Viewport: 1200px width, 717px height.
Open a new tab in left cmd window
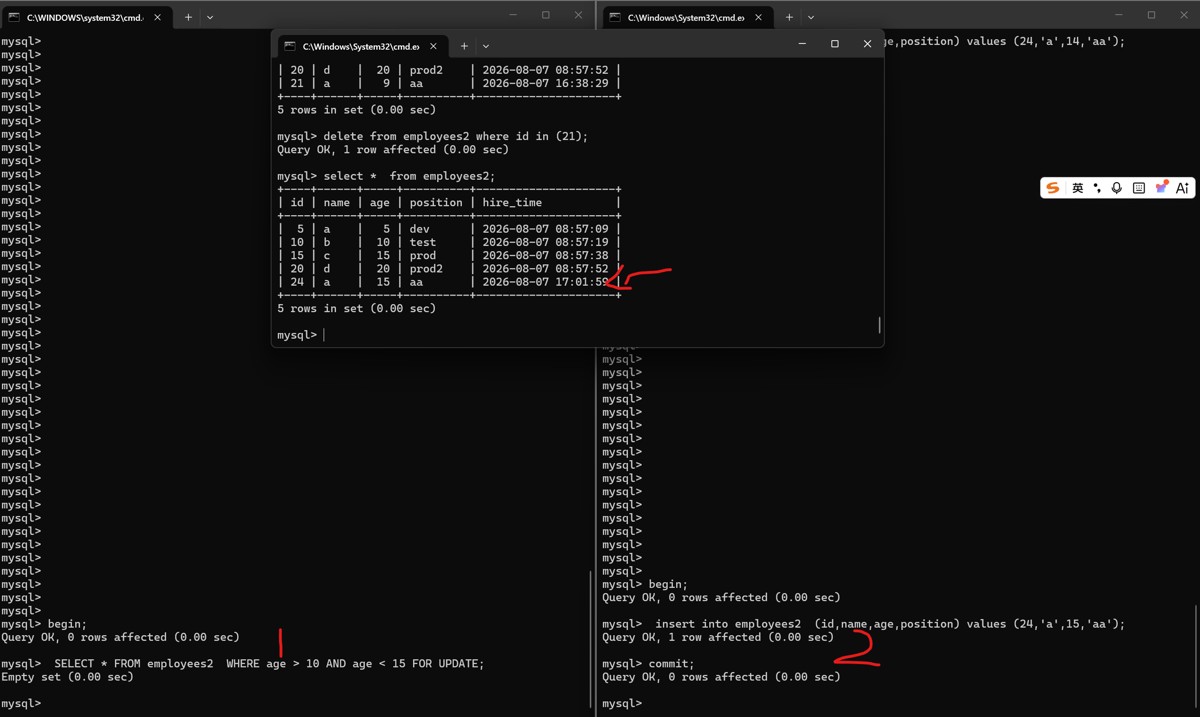pyautogui.click(x=188, y=17)
